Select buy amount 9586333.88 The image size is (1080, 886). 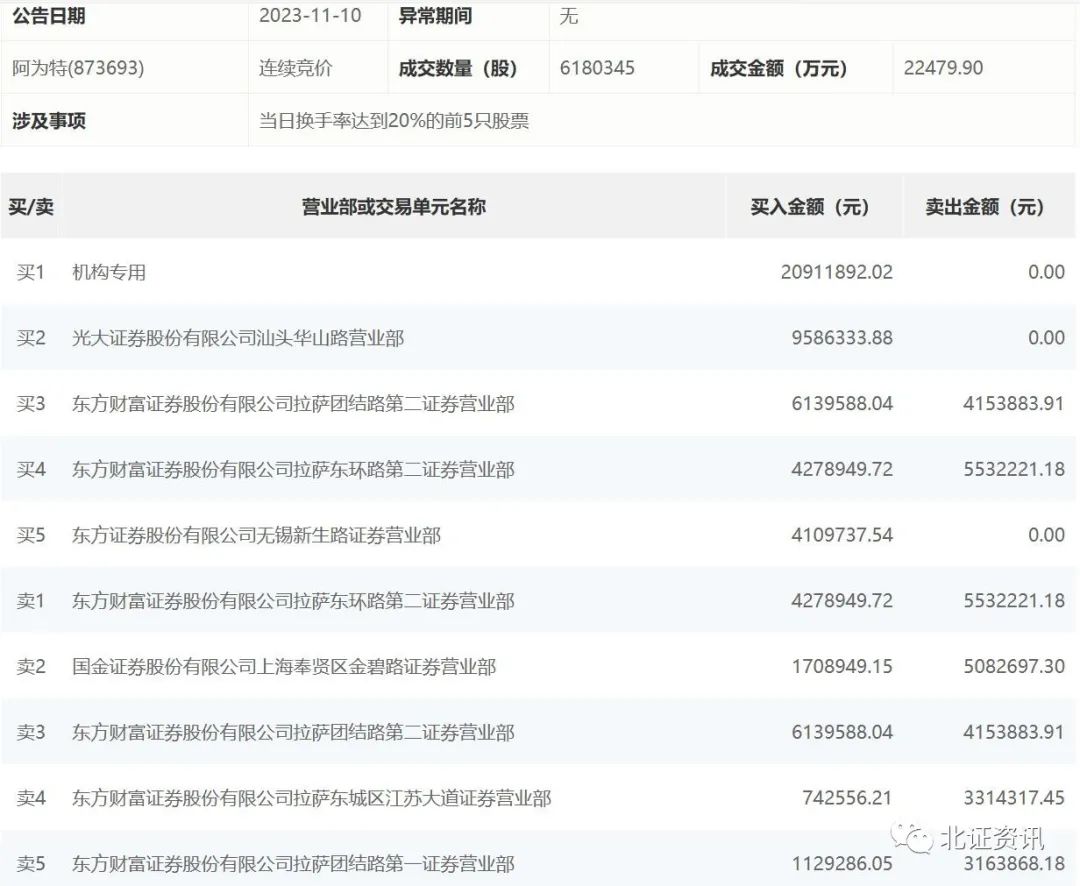coord(842,338)
